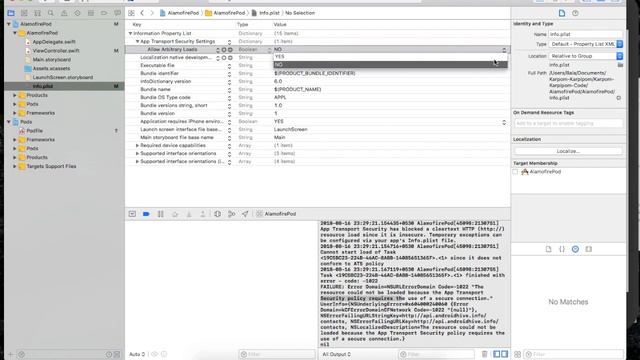Click the Simulate Location arrow icon
Screen dimensions: 640x360
pyautogui.click(x=245, y=214)
